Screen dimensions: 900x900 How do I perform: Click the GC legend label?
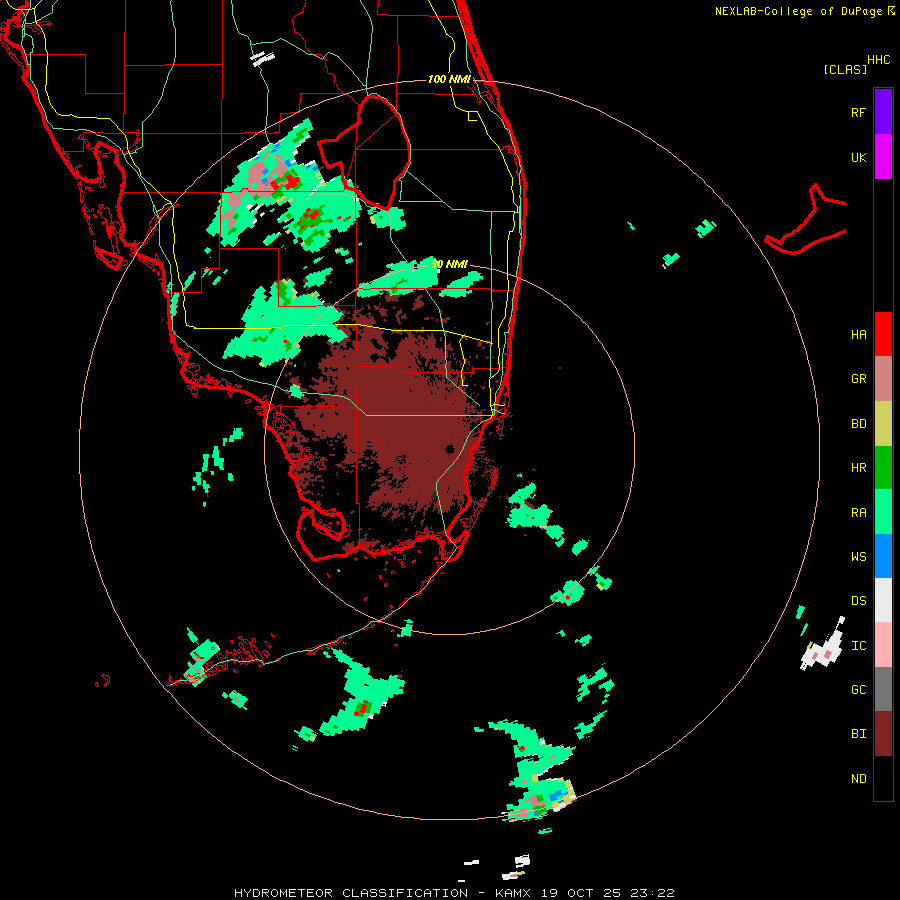pos(858,689)
